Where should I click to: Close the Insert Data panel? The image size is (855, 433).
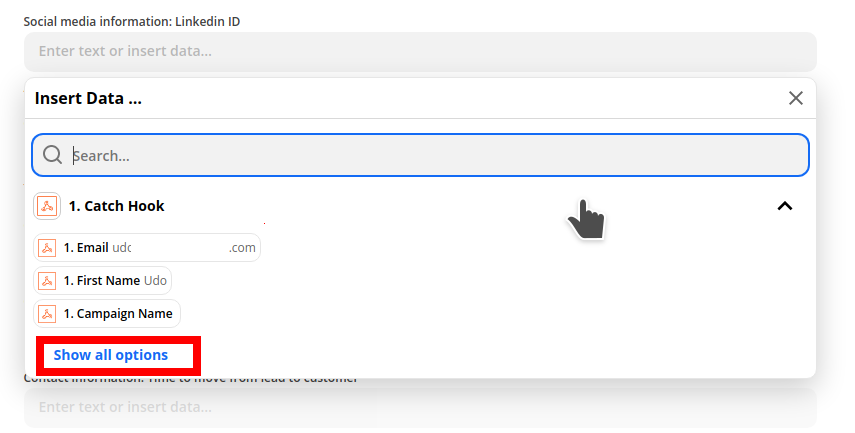pyautogui.click(x=796, y=98)
